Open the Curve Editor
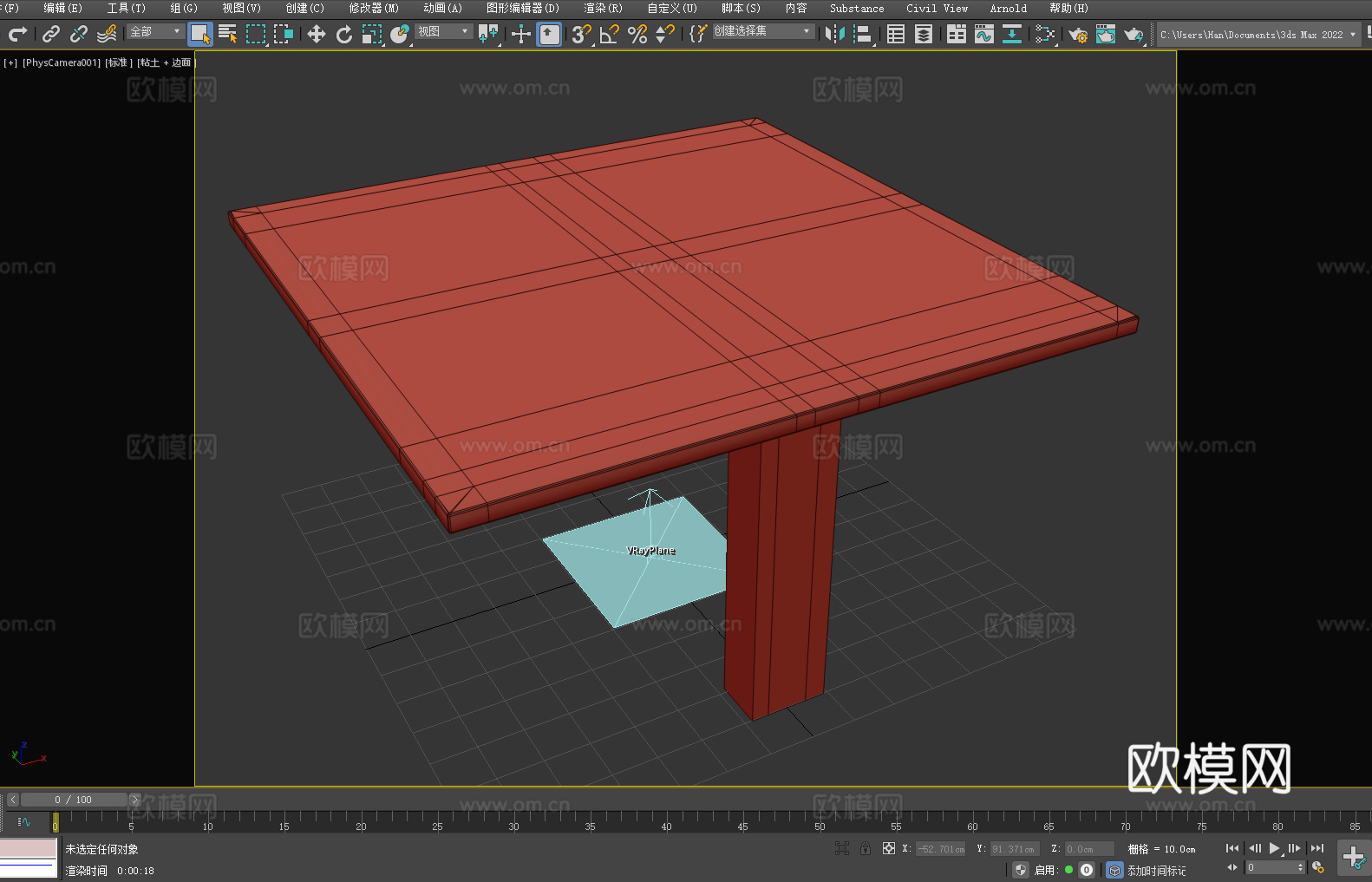The width and height of the screenshot is (1372, 882). click(x=984, y=34)
